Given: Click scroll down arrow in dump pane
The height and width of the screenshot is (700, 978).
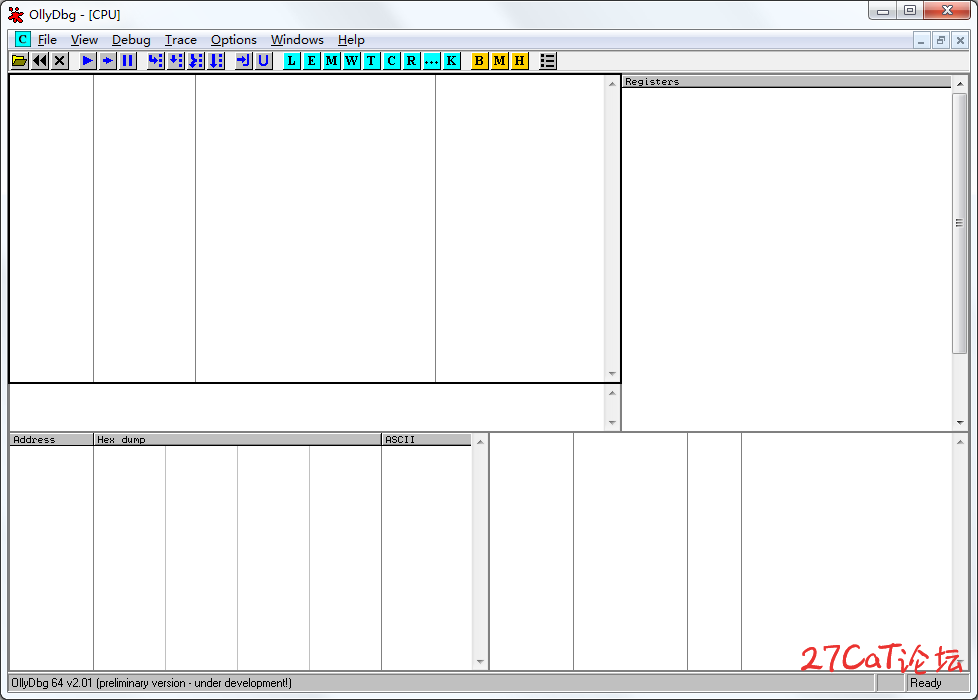Looking at the screenshot, I should 480,662.
